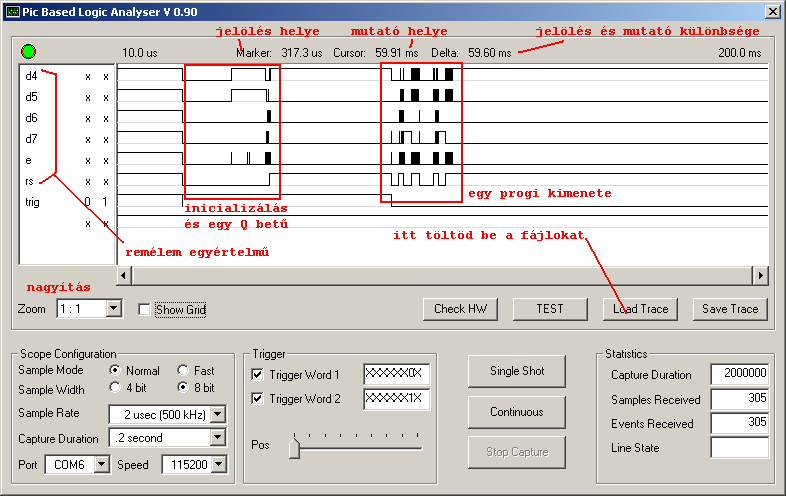Open the Zoom 1:1 dropdown
The width and height of the screenshot is (786, 496).
click(x=114, y=308)
